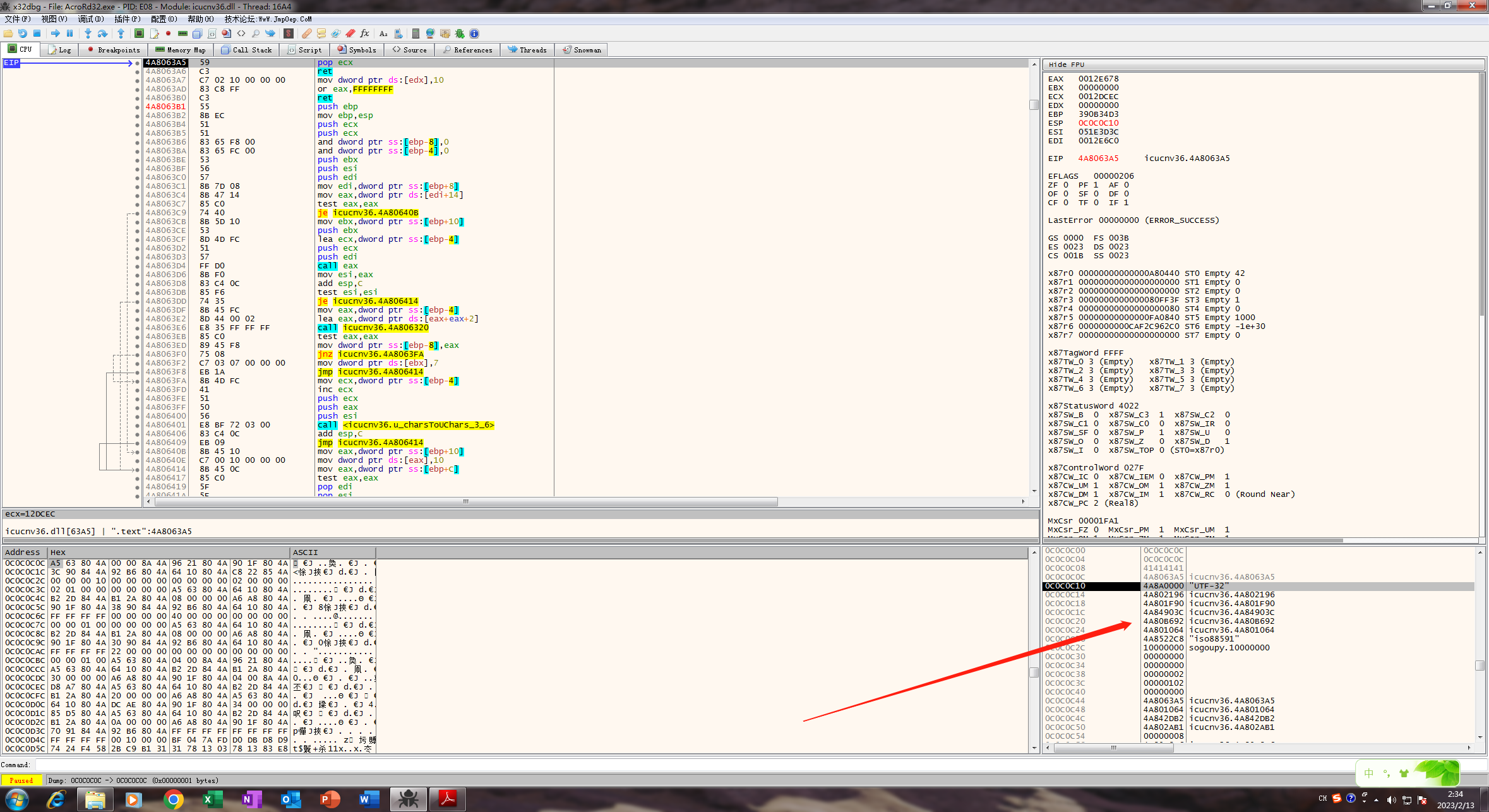Switch to the Log tab
The height and width of the screenshot is (812, 1489).
[x=59, y=50]
